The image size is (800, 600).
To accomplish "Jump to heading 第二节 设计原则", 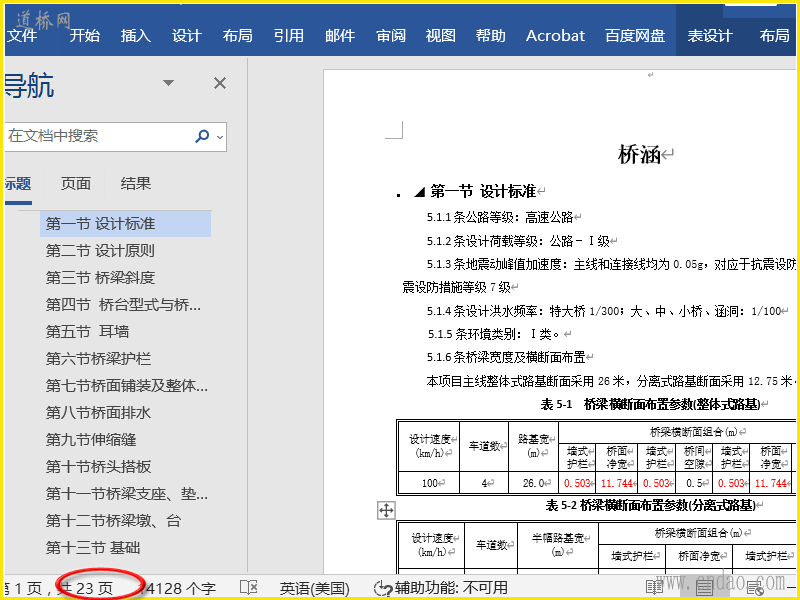I will point(100,251).
